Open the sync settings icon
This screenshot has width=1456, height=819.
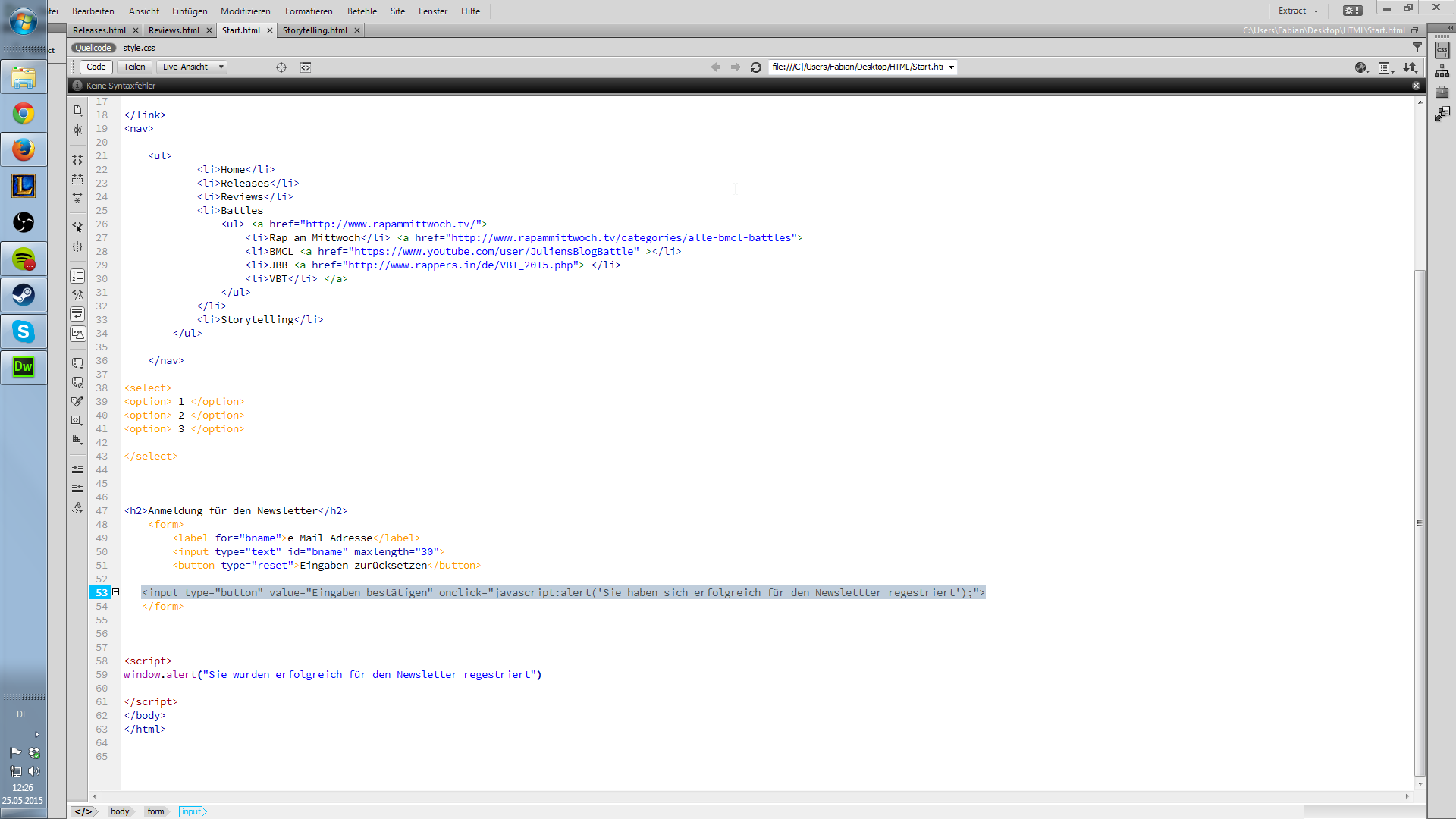(1352, 11)
